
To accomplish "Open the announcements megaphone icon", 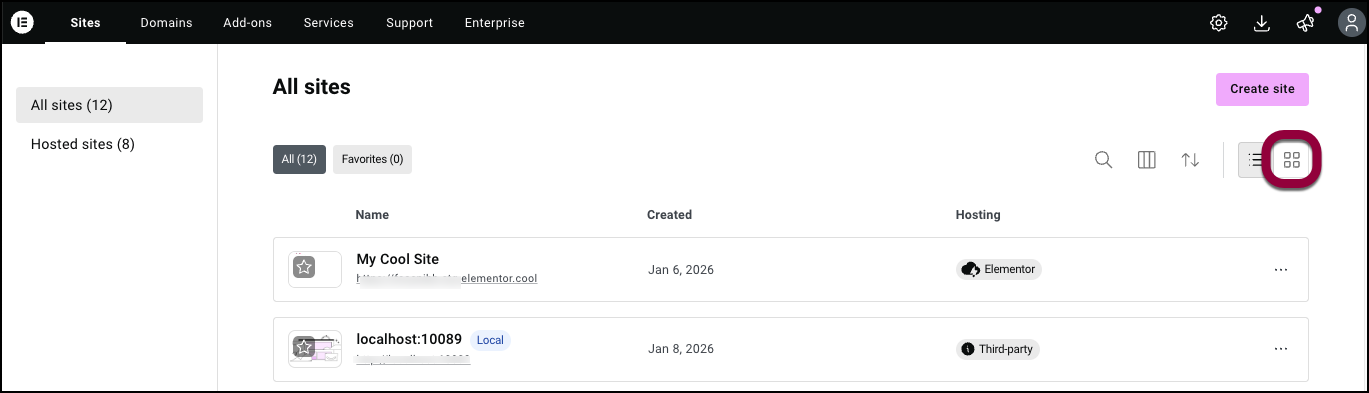I will (1305, 23).
